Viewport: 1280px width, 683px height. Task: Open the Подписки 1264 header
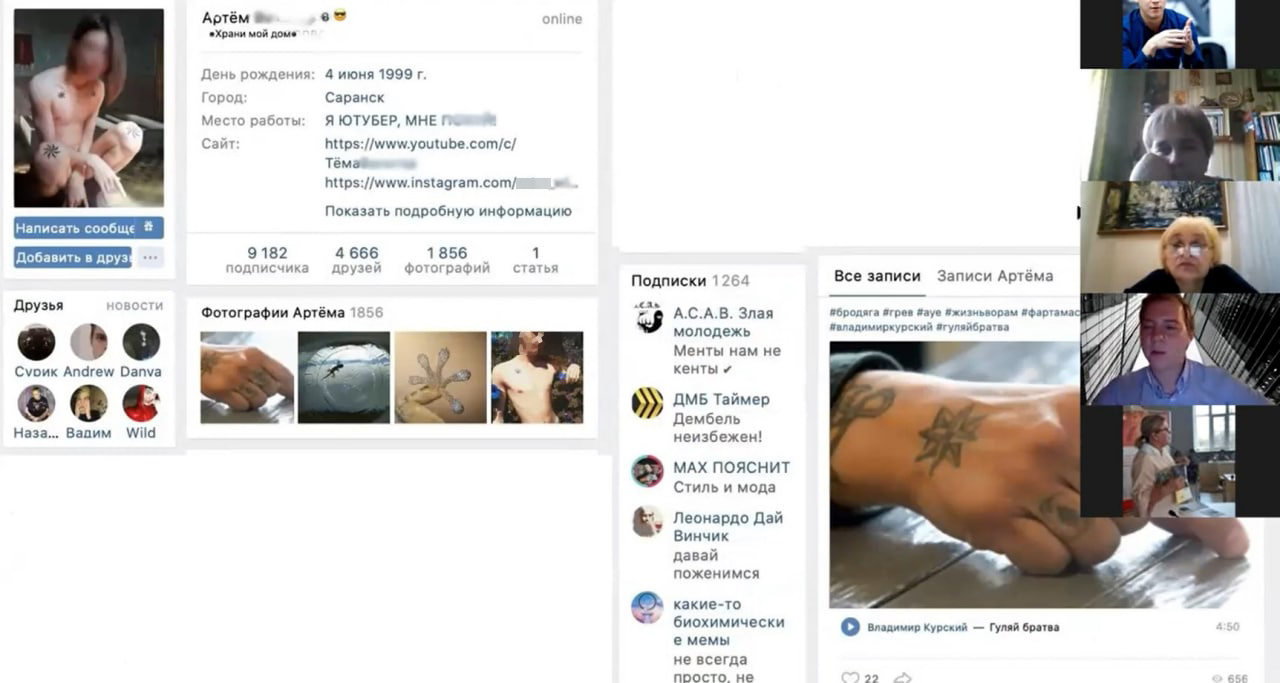[690, 281]
